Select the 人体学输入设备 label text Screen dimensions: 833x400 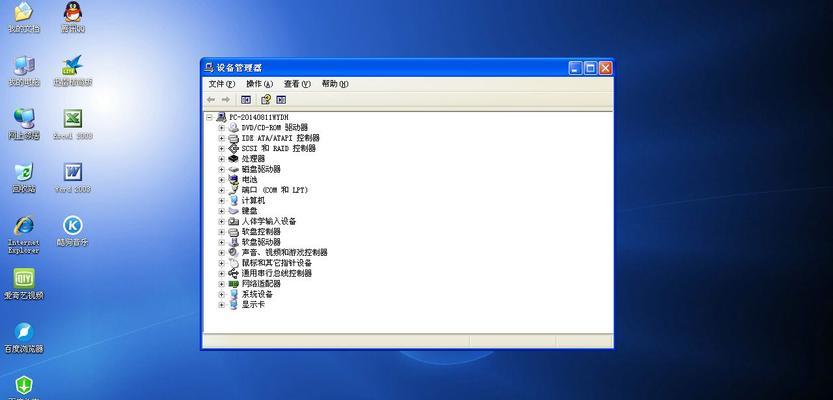pyautogui.click(x=269, y=221)
